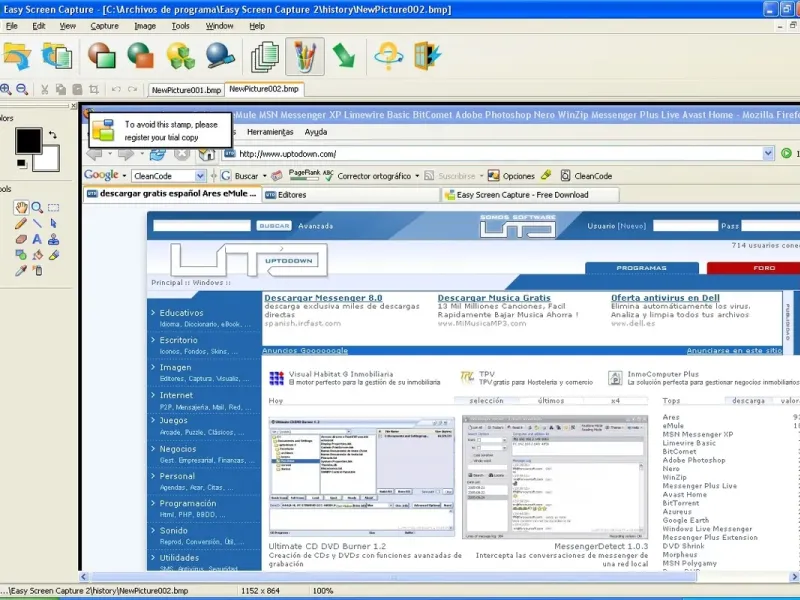
Task: Select the dashed rectangle selection tool
Action: (x=53, y=208)
